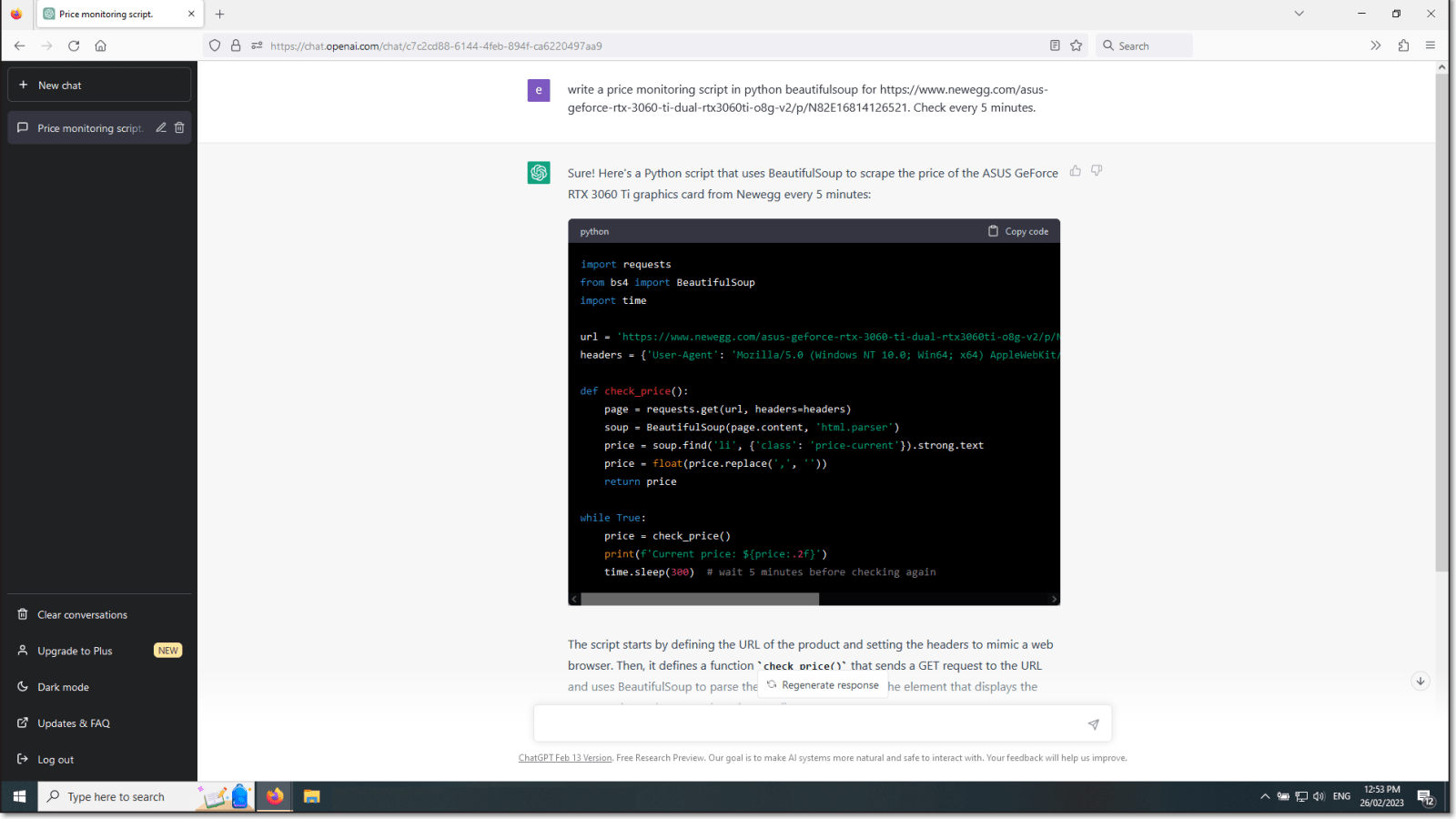Image resolution: width=1456 pixels, height=819 pixels.
Task: Select the Price monitoring script tab
Action: pos(120,14)
